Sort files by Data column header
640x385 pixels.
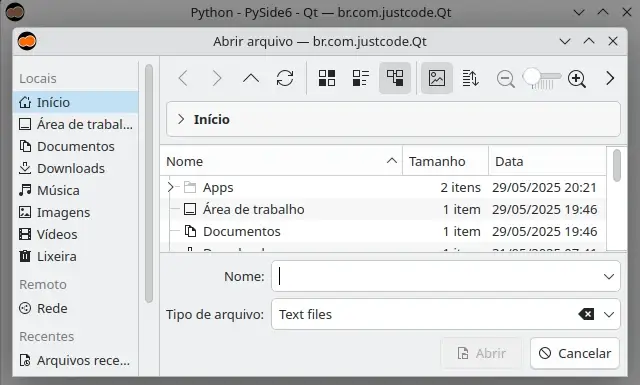tap(547, 161)
